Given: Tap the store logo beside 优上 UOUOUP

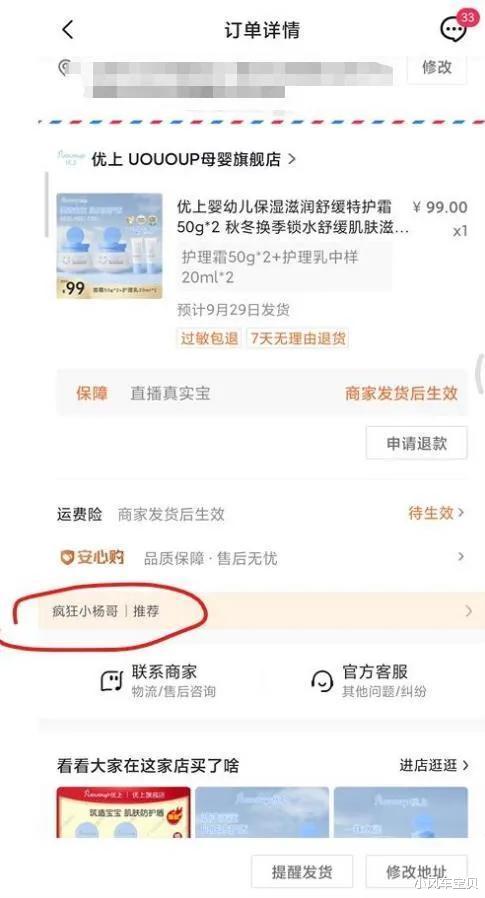Looking at the screenshot, I should coord(71,158).
